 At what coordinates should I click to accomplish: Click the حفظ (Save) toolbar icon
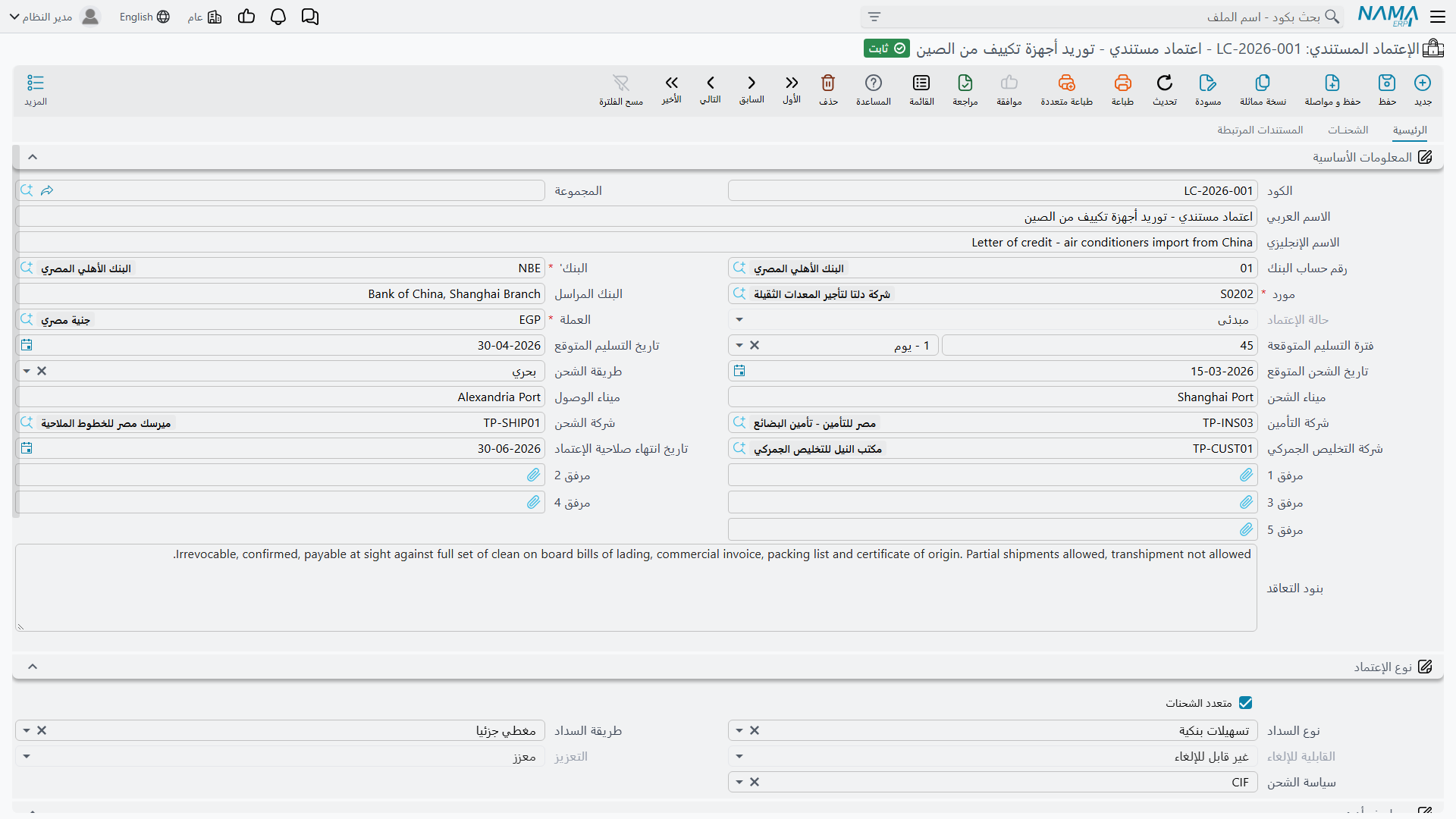(1387, 83)
